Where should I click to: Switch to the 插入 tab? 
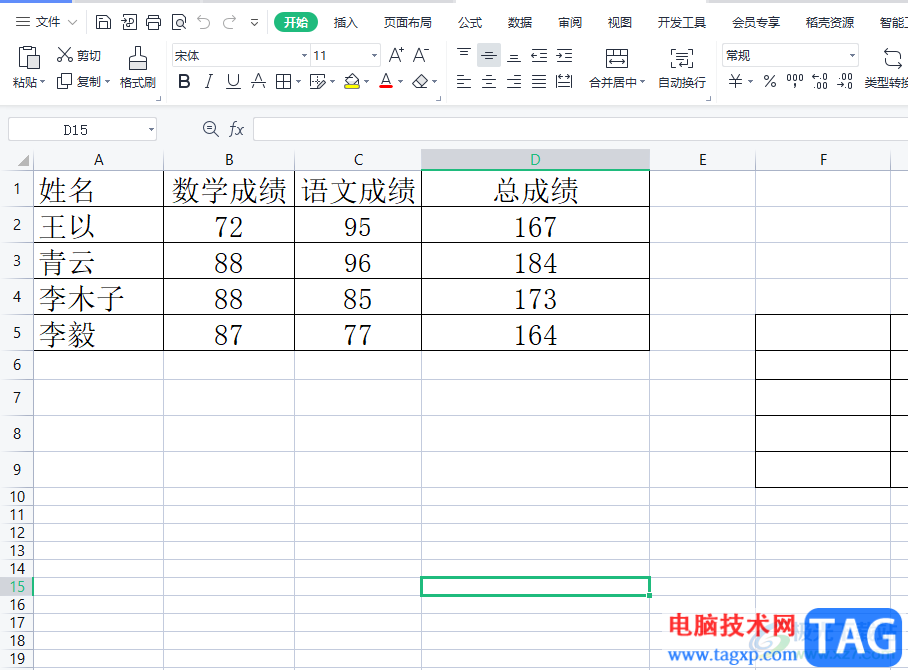click(346, 23)
